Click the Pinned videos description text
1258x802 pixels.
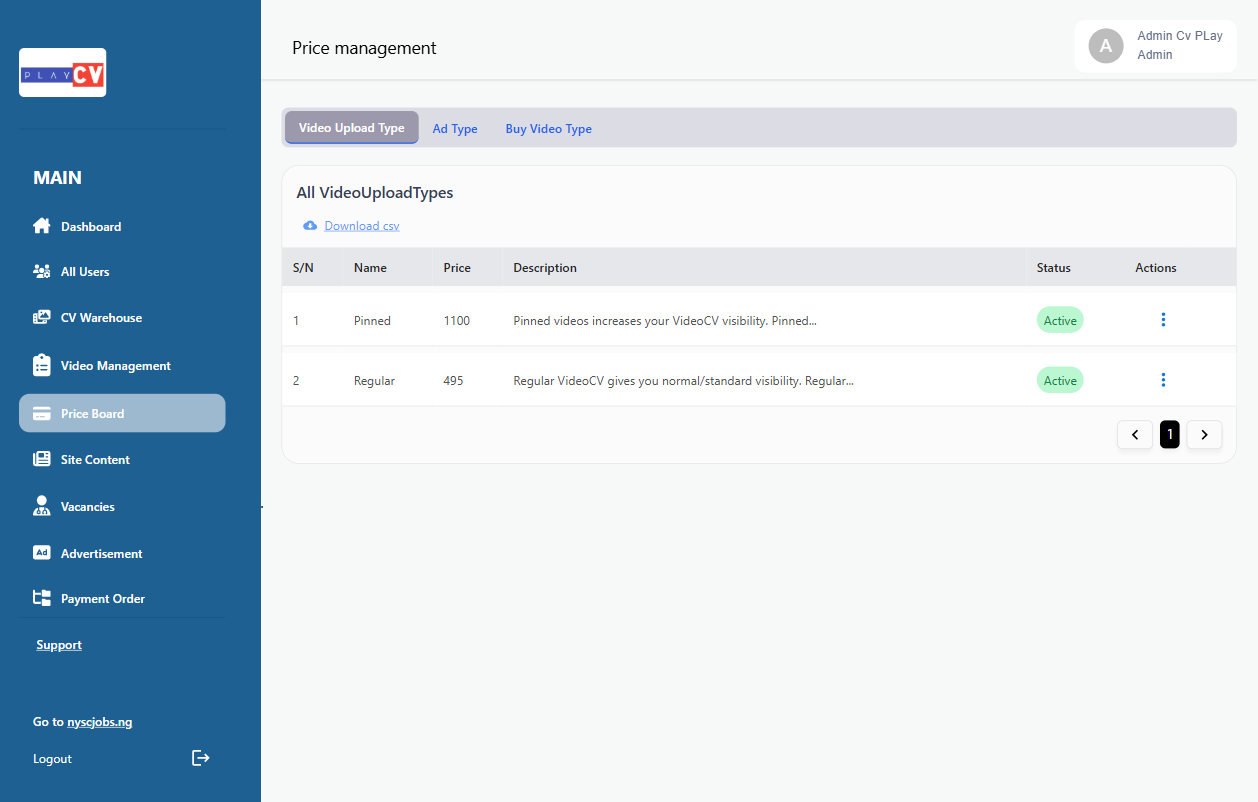665,320
